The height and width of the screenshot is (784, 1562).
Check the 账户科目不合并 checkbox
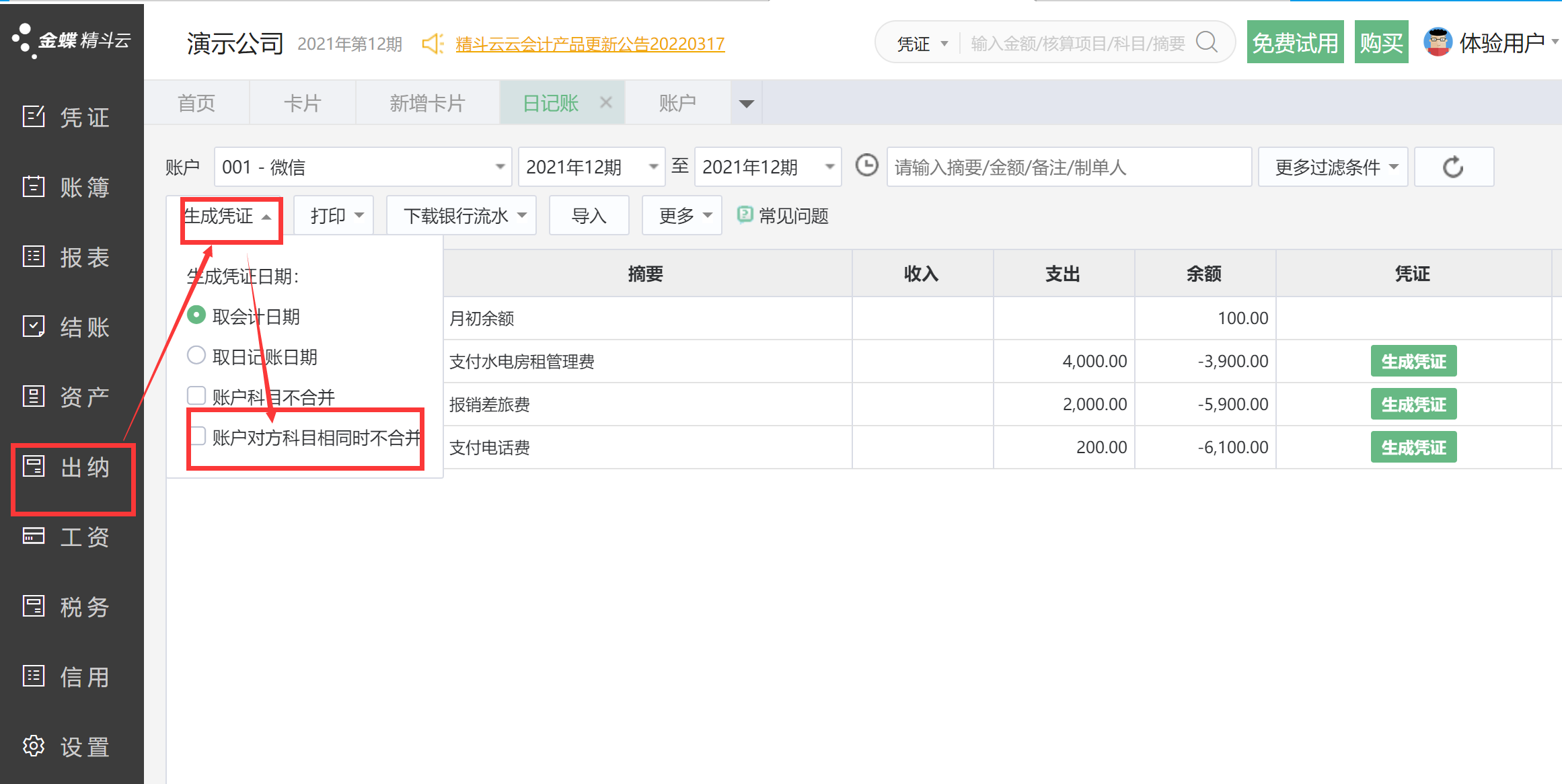(196, 395)
